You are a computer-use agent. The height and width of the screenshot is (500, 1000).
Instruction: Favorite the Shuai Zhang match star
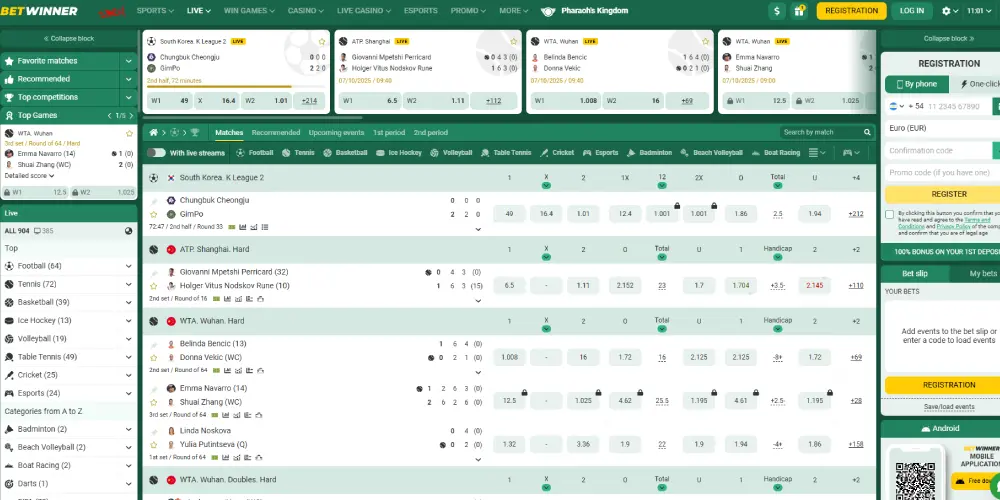click(x=153, y=402)
